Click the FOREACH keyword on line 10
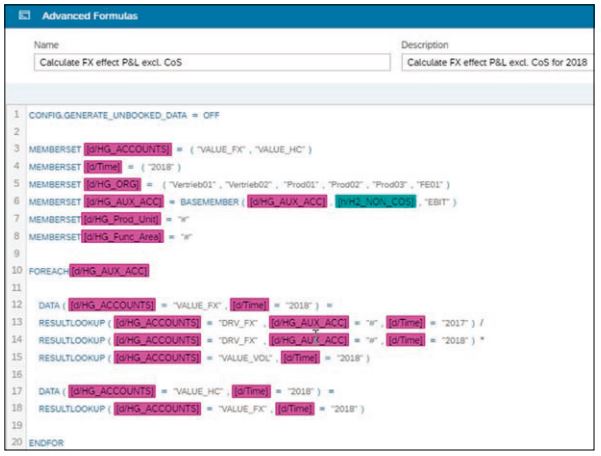The image size is (601, 456). (x=48, y=270)
